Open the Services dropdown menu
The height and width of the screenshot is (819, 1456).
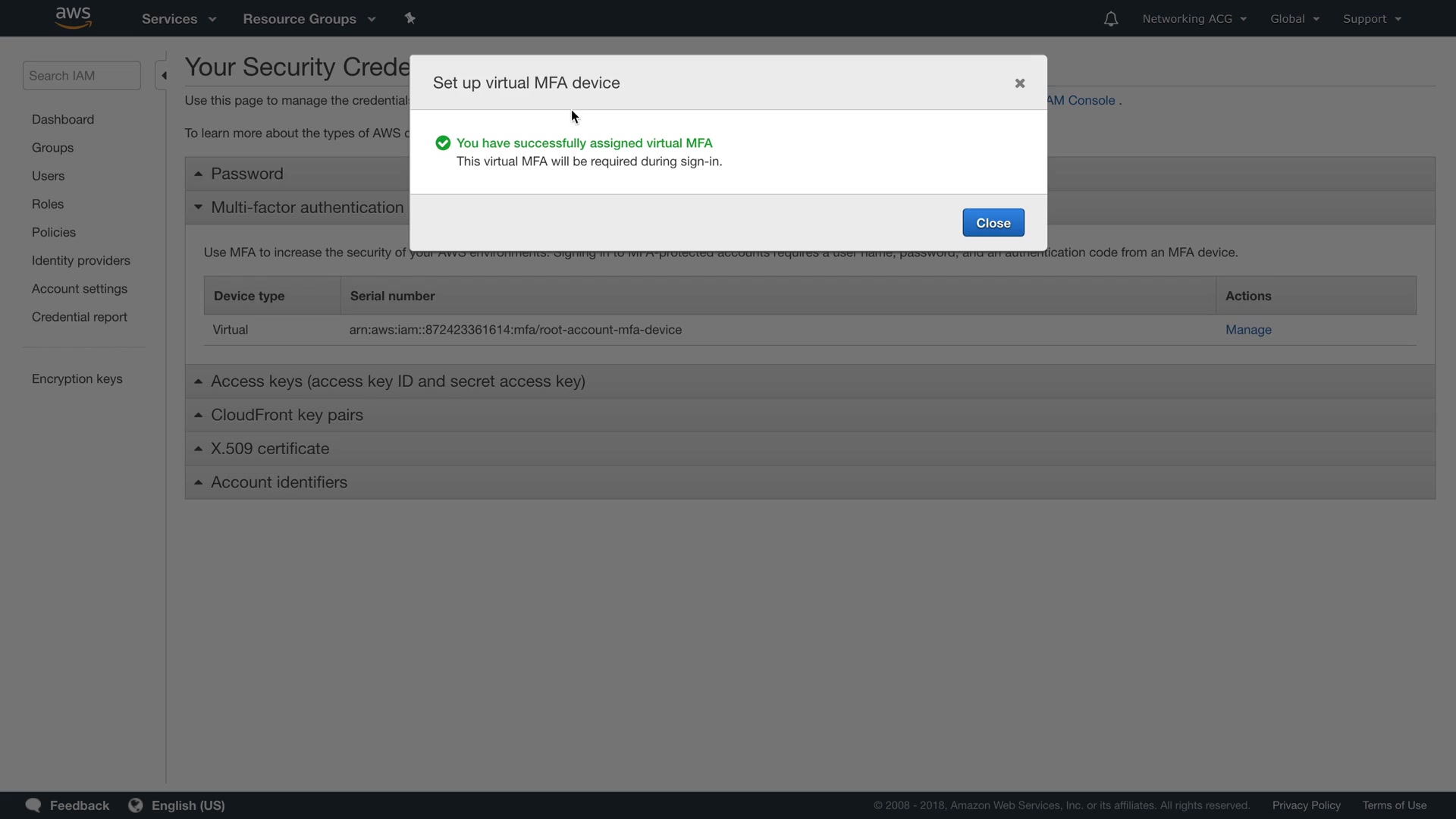[x=179, y=19]
